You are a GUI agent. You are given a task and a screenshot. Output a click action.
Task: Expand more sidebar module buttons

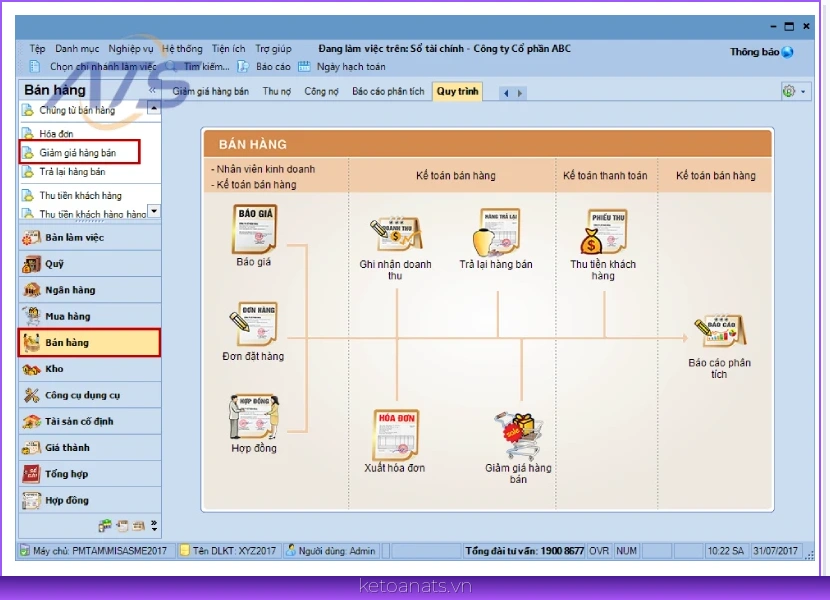coord(154,525)
